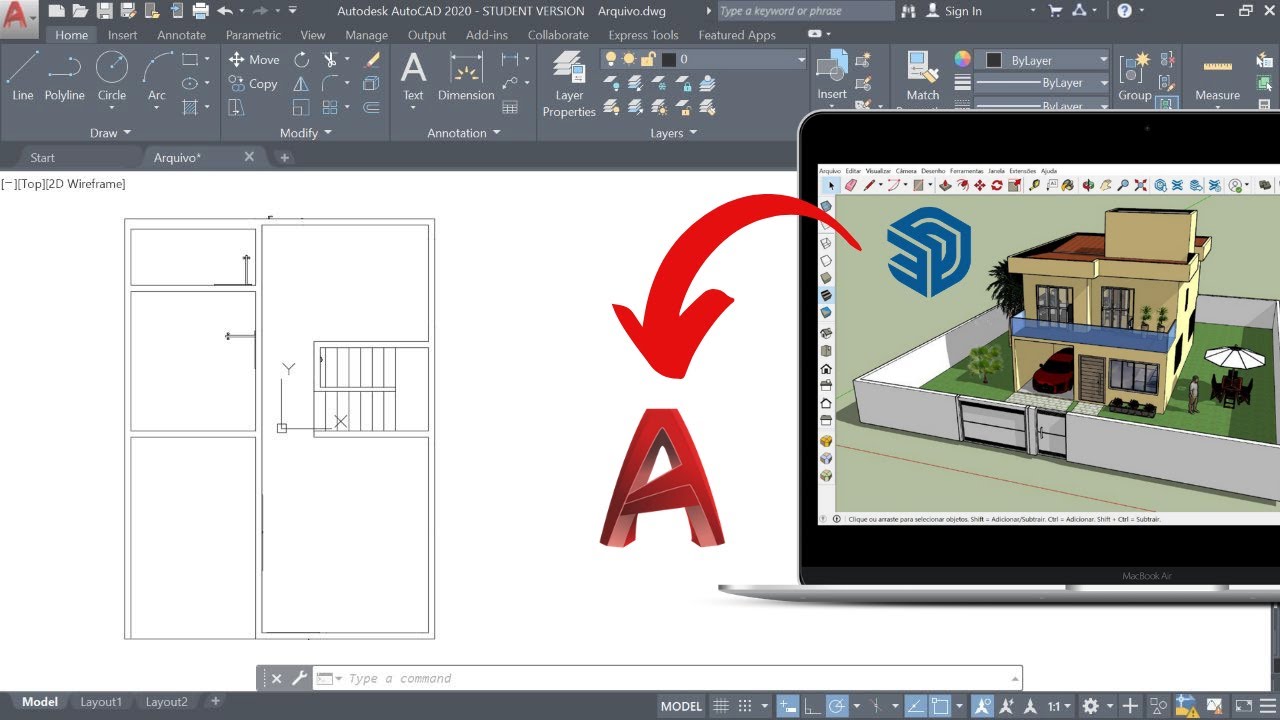
Task: Open the View ribbon tab
Action: 313,35
